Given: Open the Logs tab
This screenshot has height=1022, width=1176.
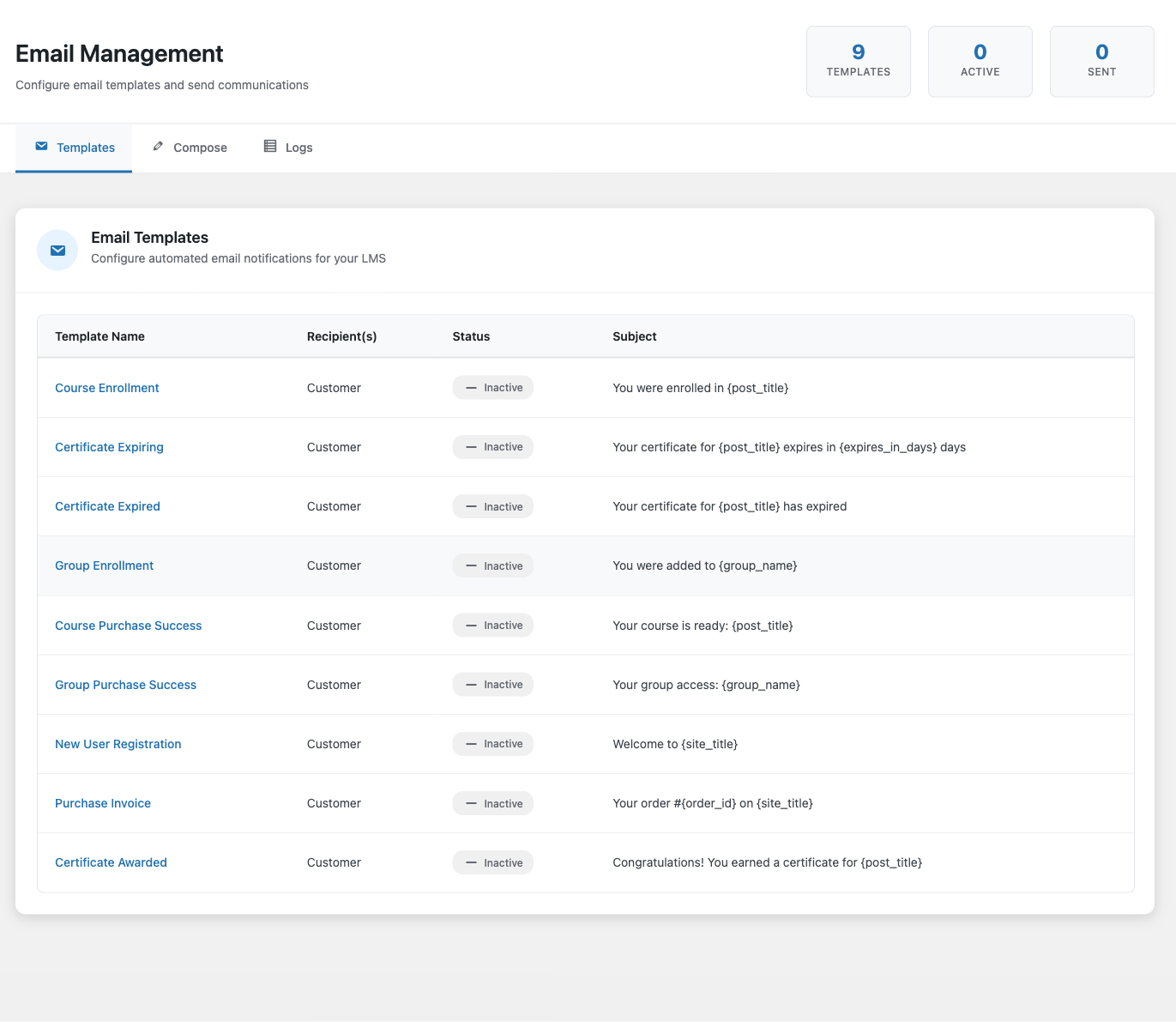Looking at the screenshot, I should (288, 147).
